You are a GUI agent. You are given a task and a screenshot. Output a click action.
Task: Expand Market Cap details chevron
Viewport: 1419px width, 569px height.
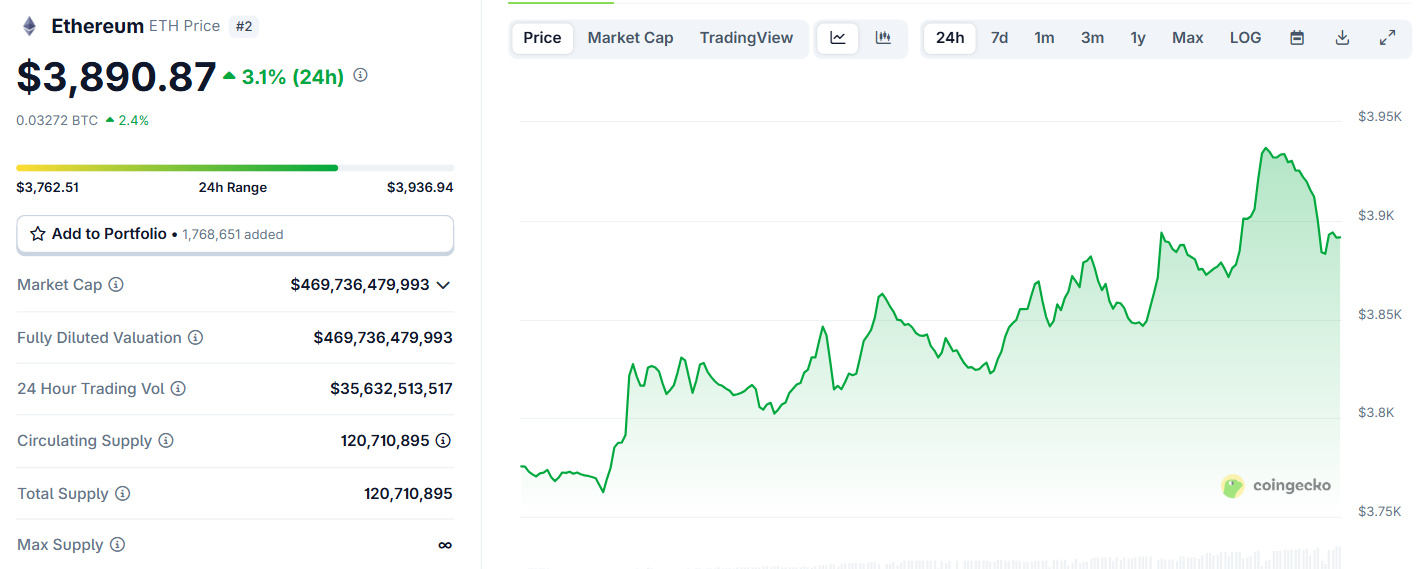pyautogui.click(x=443, y=285)
